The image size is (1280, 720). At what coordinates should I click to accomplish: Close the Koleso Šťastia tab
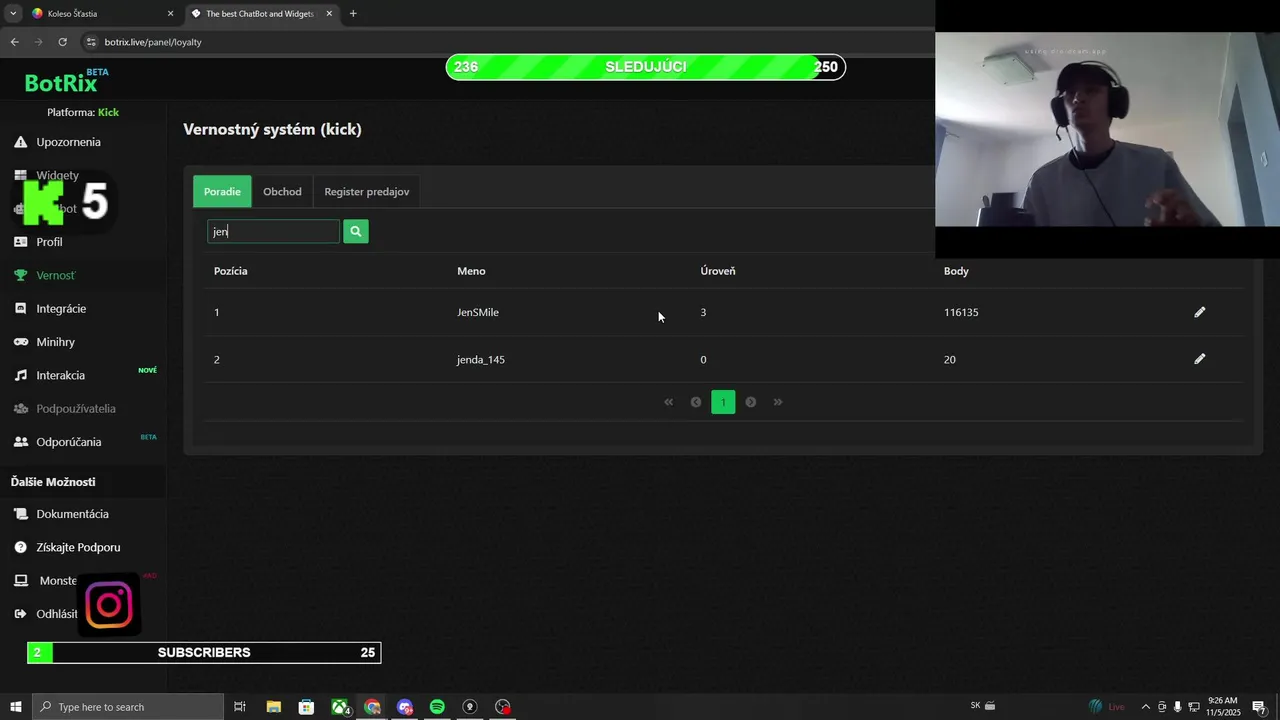[170, 14]
